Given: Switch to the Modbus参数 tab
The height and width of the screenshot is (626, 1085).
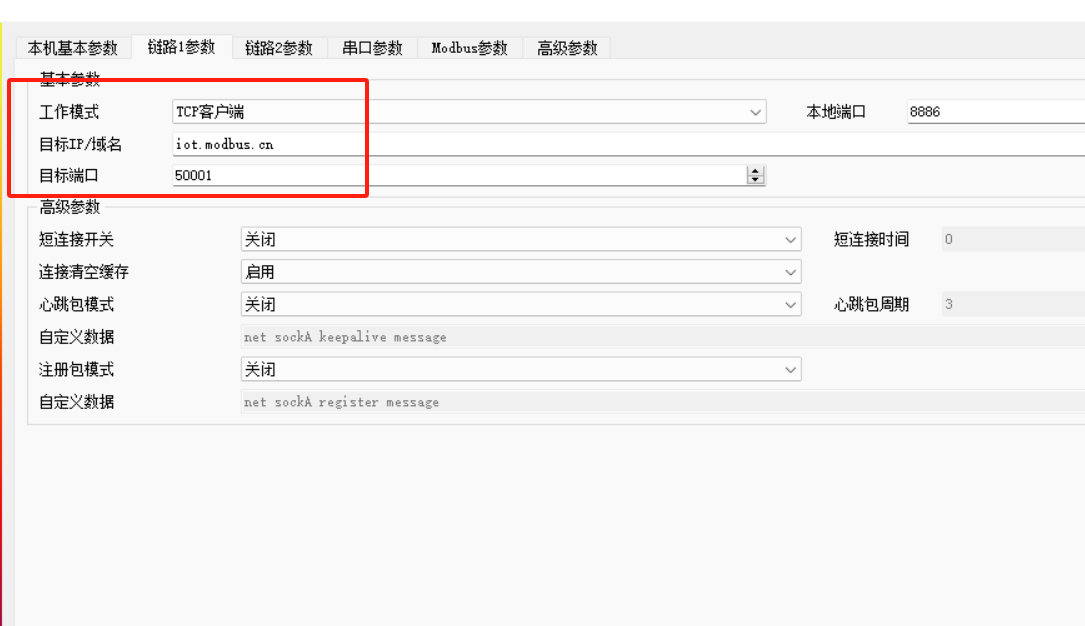Looking at the screenshot, I should pos(469,47).
